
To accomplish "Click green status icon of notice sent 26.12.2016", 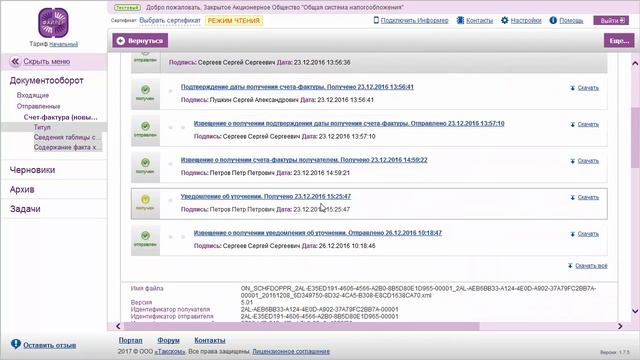I will click(145, 236).
